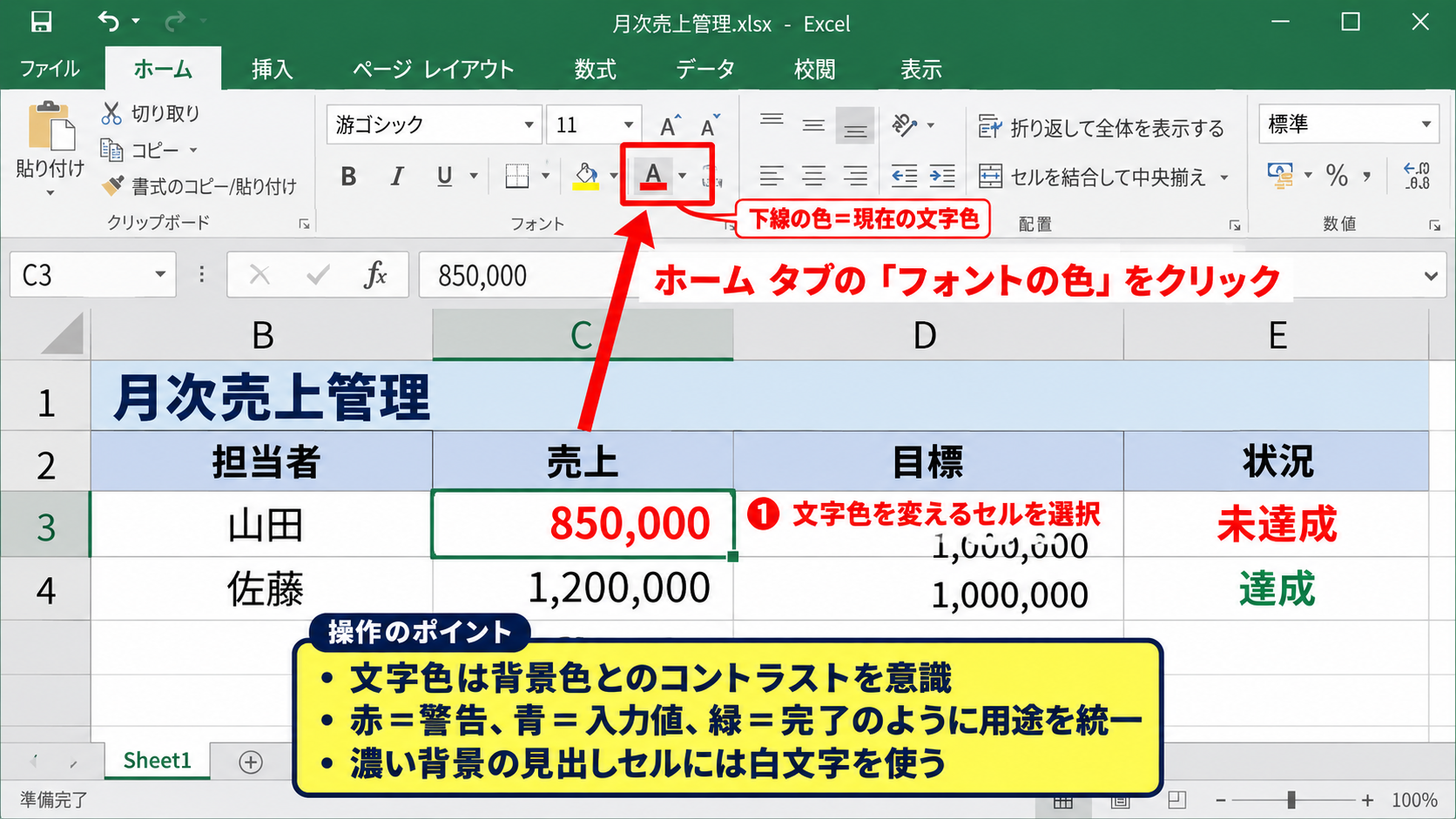Align text right
Viewport: 1456px width, 819px height.
855,177
